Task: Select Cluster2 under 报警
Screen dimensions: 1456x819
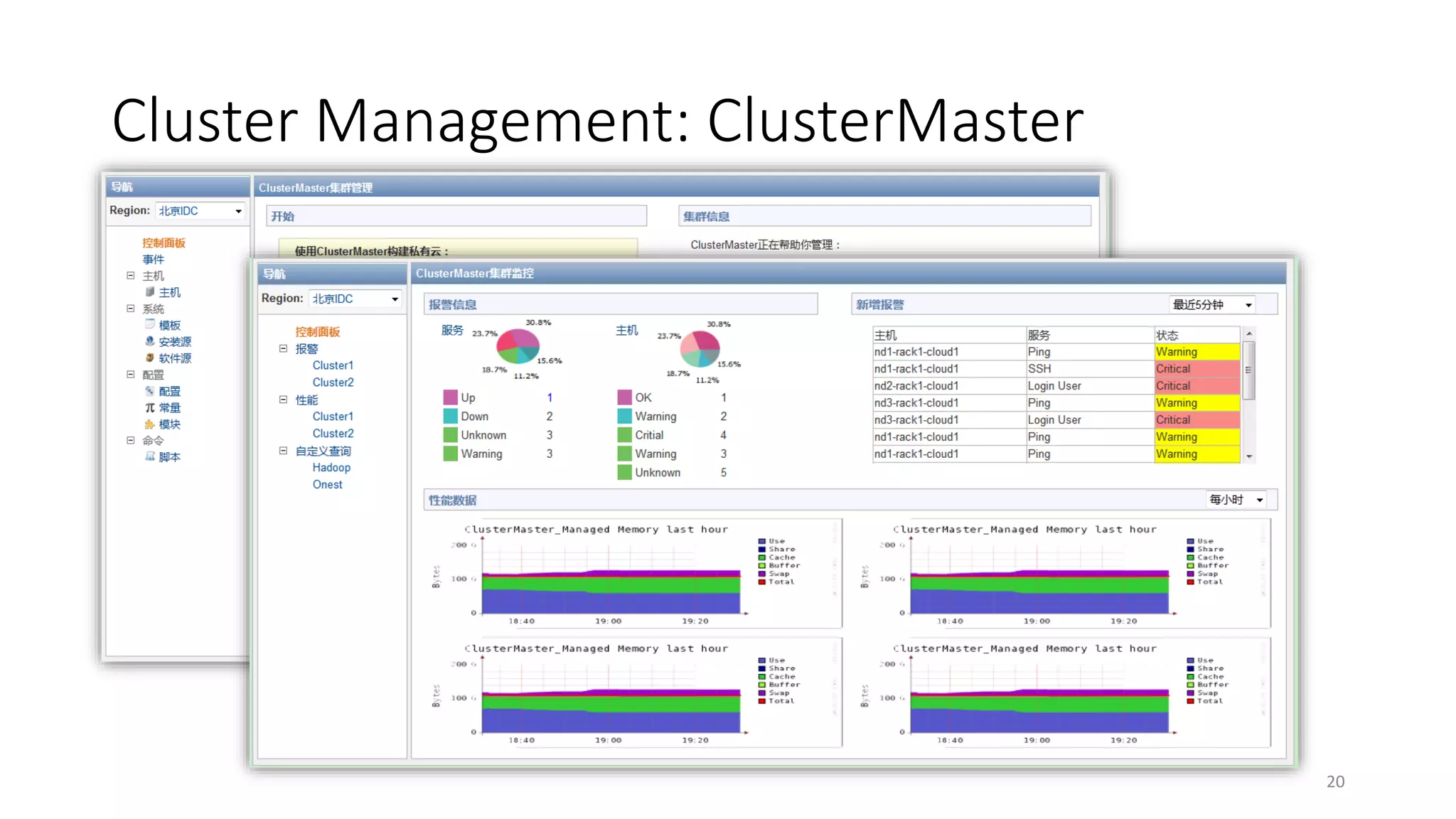Action: [333, 382]
